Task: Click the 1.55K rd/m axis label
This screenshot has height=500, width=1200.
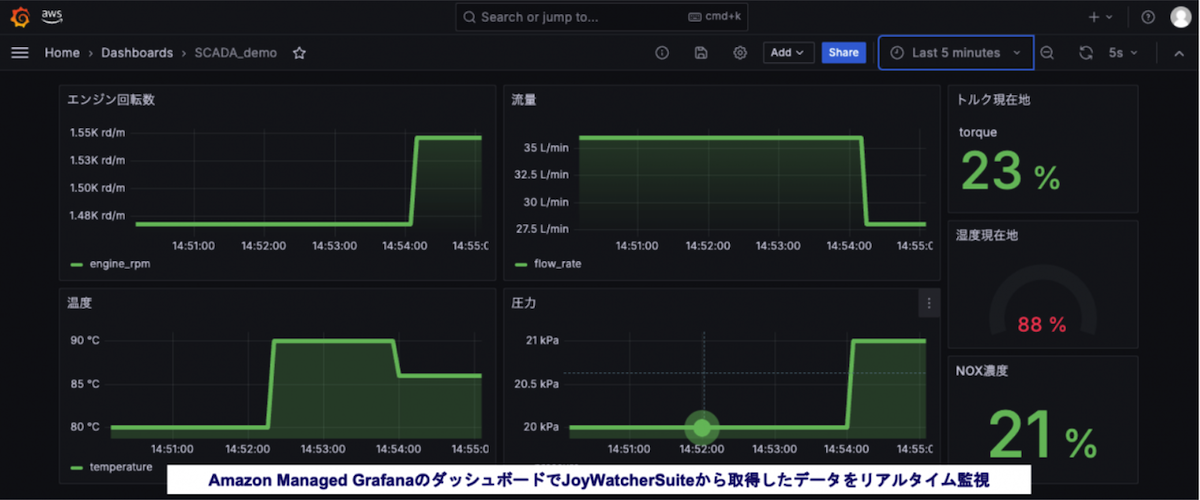Action: pyautogui.click(x=97, y=132)
